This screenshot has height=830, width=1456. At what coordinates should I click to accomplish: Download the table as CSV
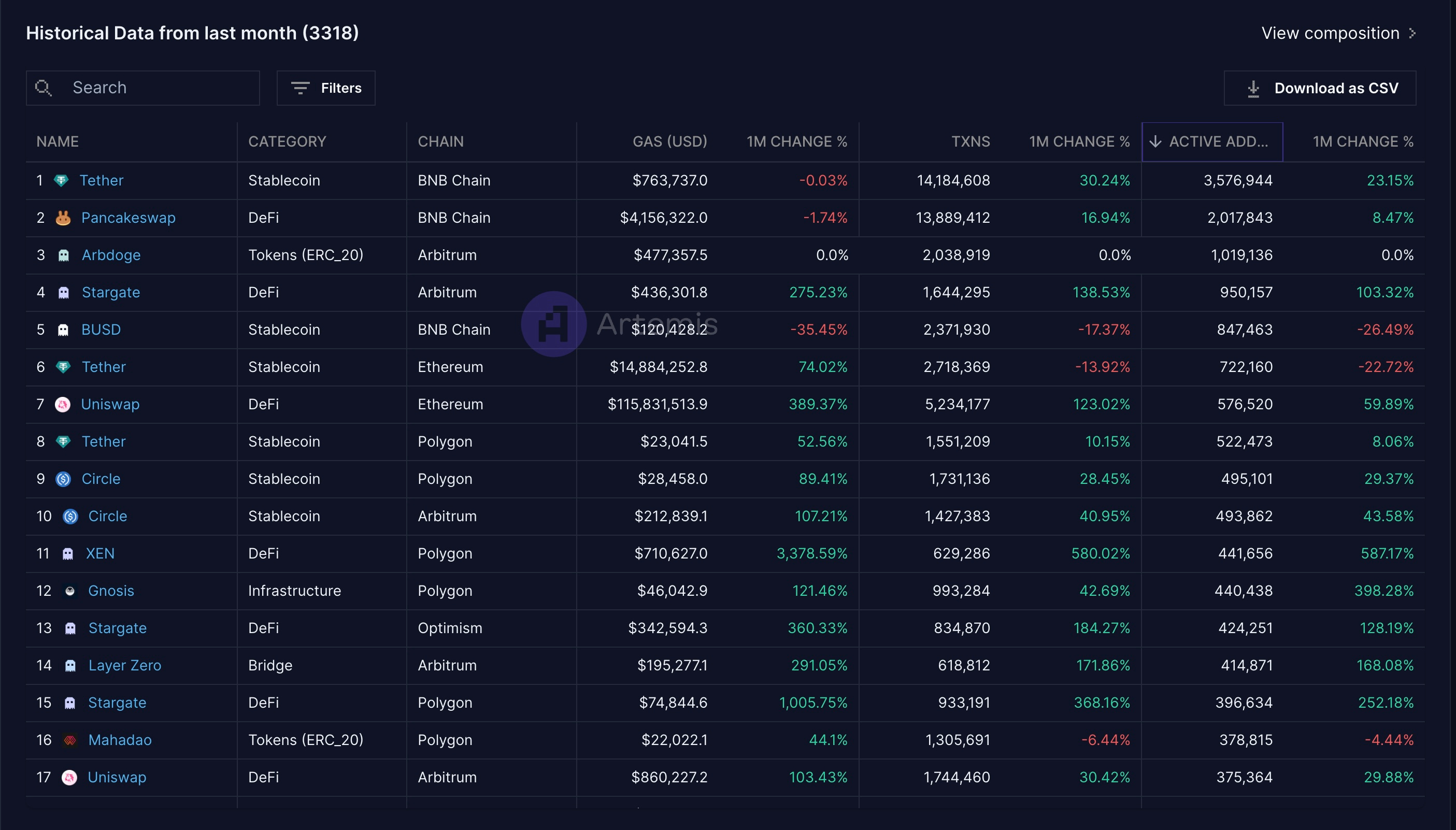[1320, 88]
